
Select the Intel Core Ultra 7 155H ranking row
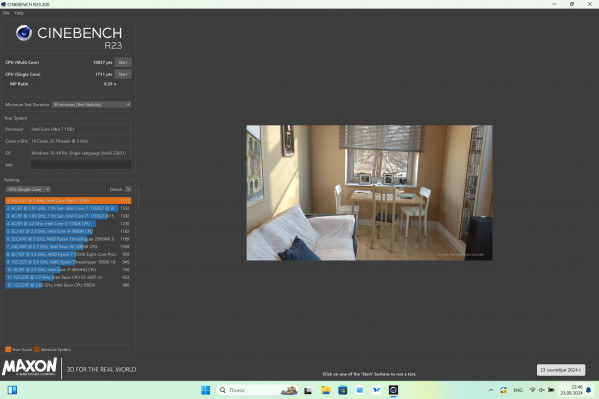tap(68, 200)
